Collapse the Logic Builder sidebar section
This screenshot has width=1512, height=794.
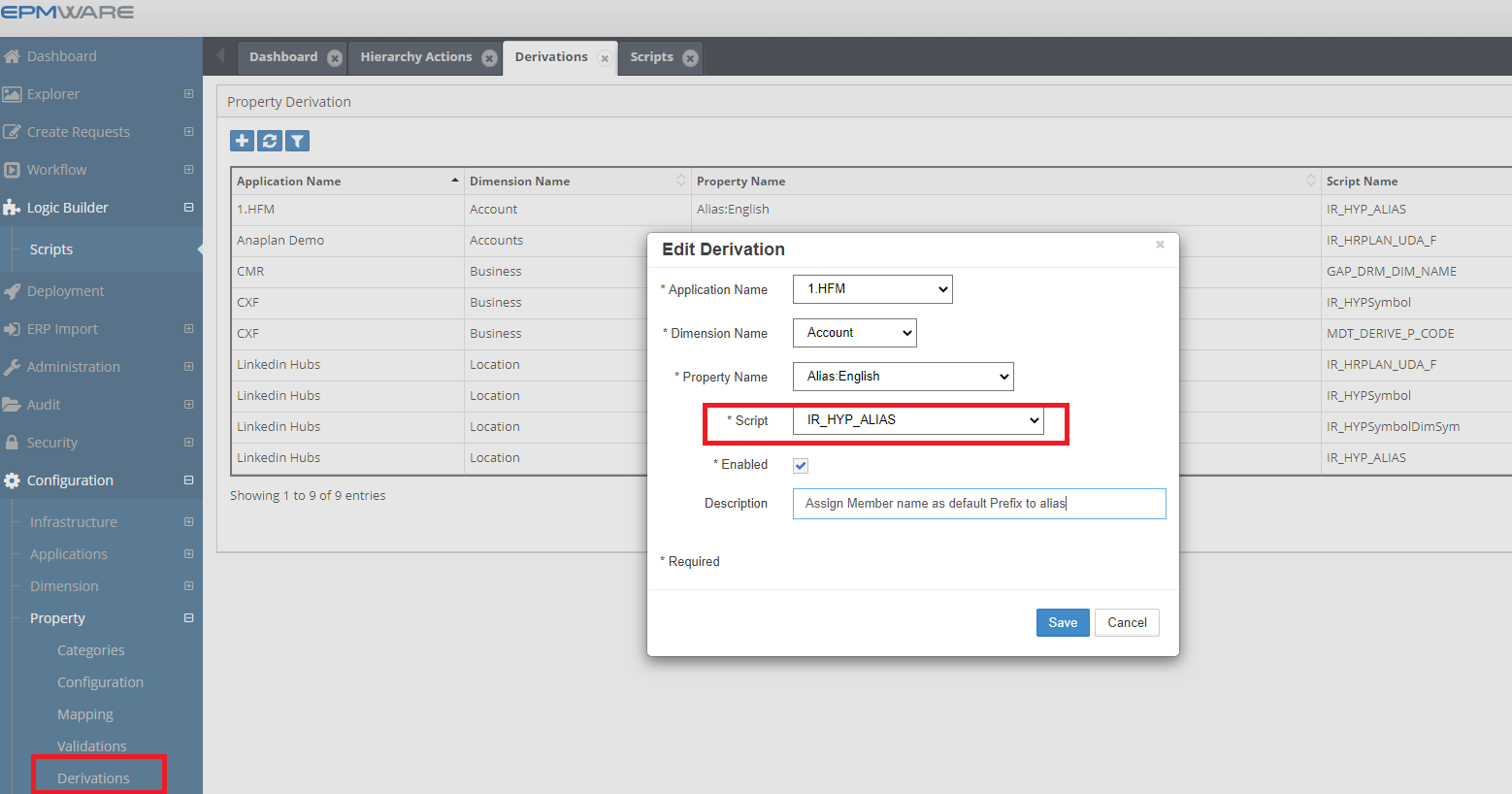[x=188, y=208]
